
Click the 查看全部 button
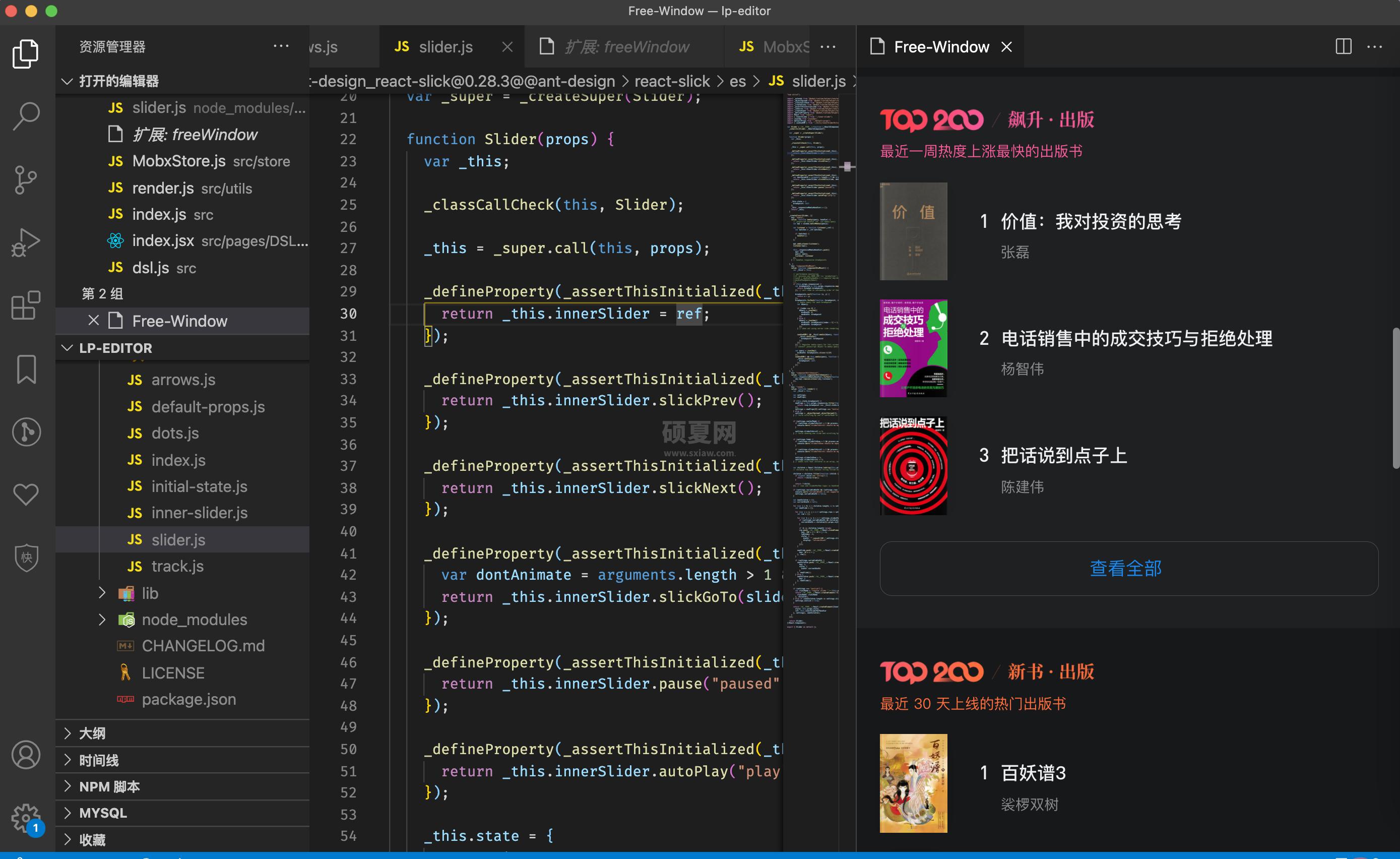[x=1128, y=568]
